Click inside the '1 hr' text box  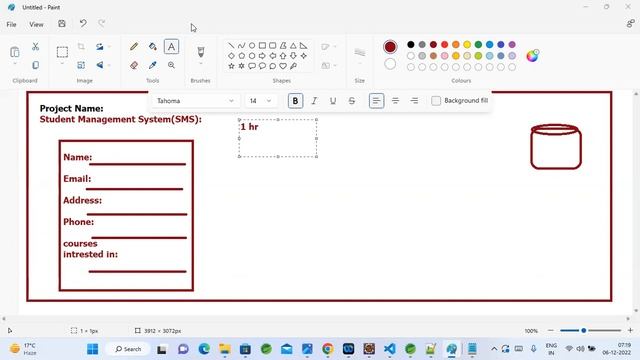278,138
